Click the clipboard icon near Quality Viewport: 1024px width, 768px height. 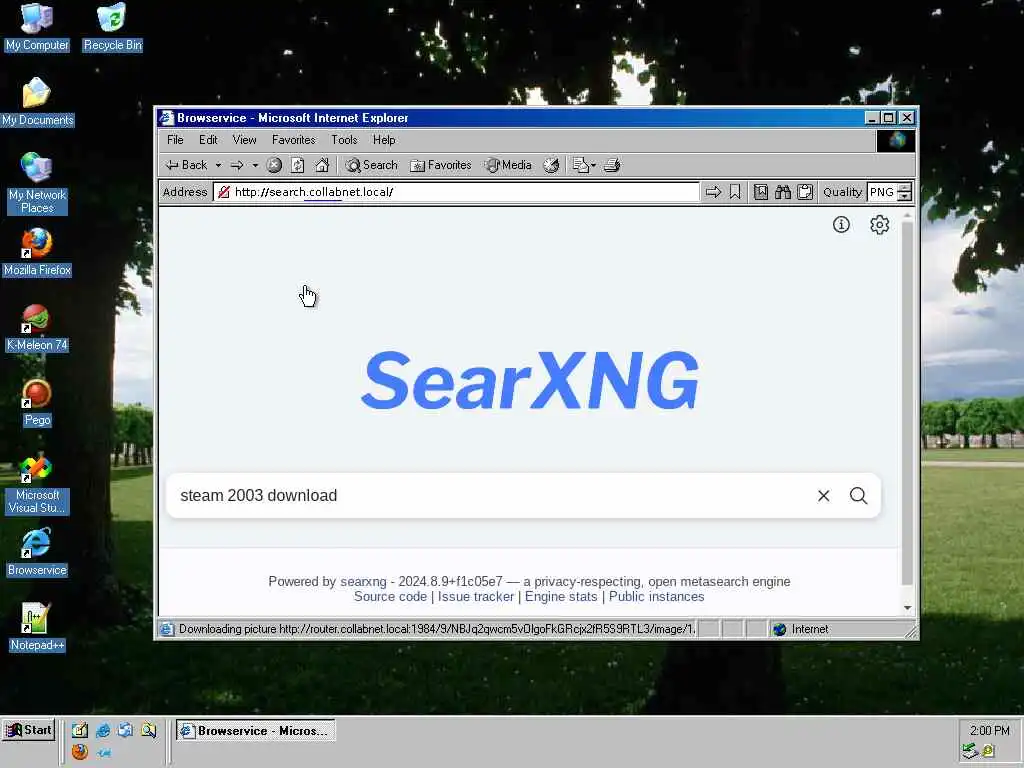[x=805, y=192]
